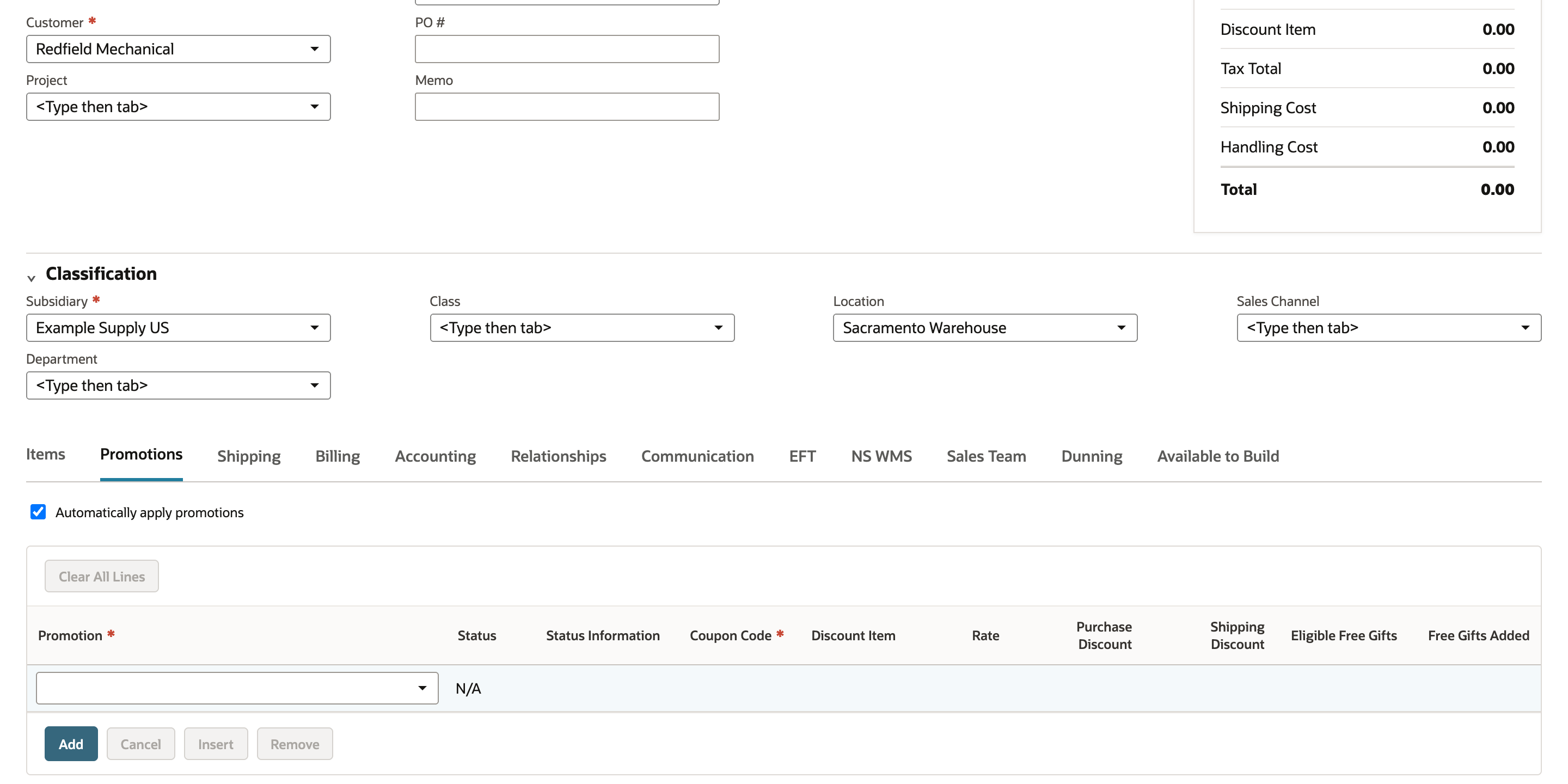Click the Rate column header
Image resolution: width=1568 pixels, height=784 pixels.
tap(985, 635)
